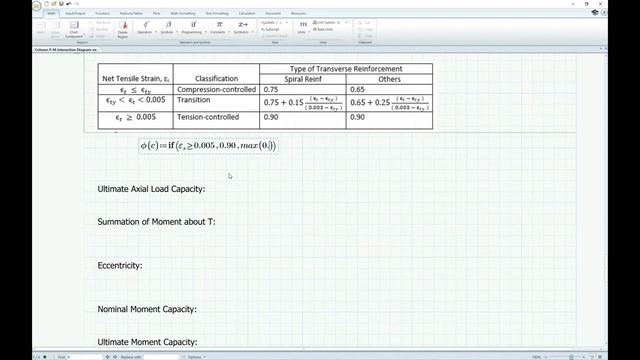
Task: Click the 'Nominal Moment Capacity:' text
Action: pyautogui.click(x=147, y=309)
